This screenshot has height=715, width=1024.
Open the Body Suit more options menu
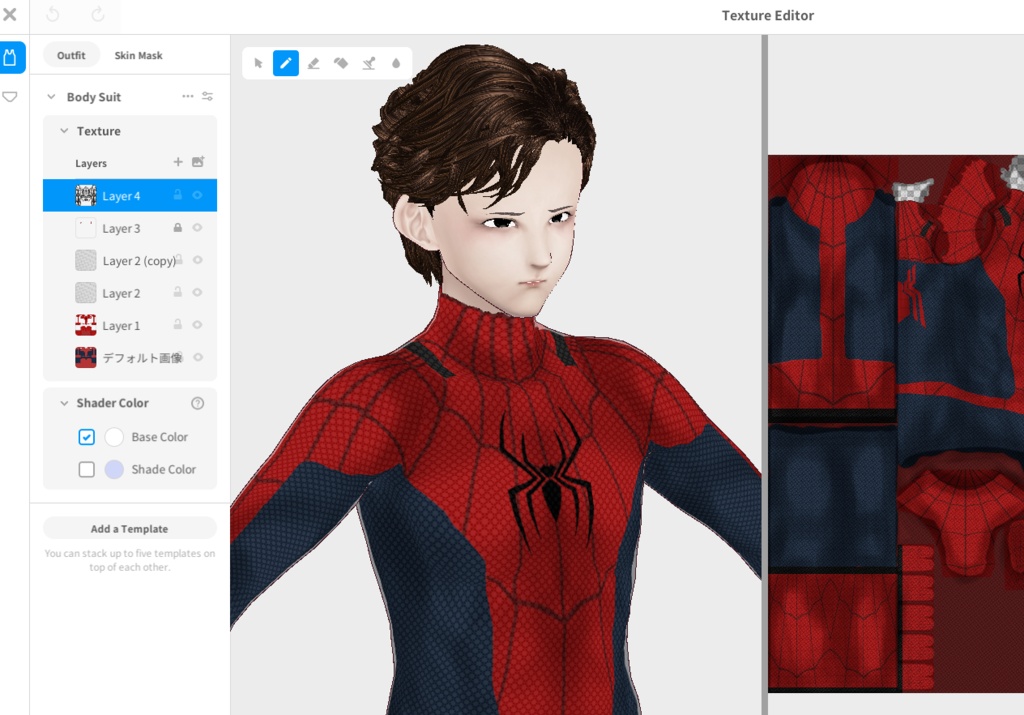[188, 96]
